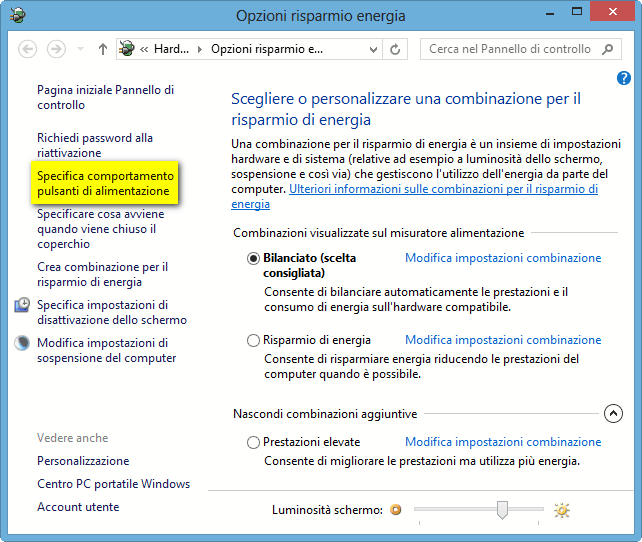Click the Back navigation arrow
642x542 pixels.
27,49
